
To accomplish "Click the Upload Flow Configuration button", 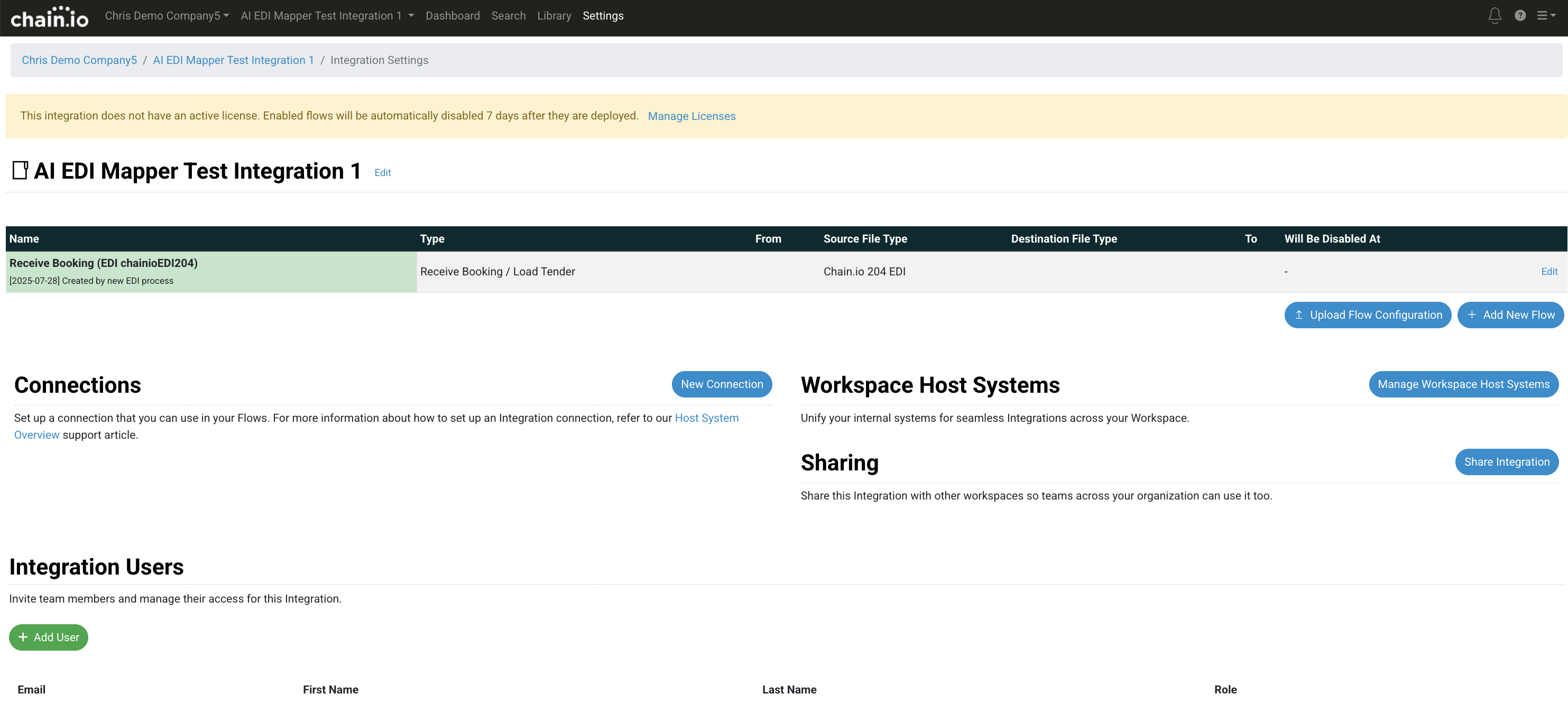I will (x=1367, y=314).
